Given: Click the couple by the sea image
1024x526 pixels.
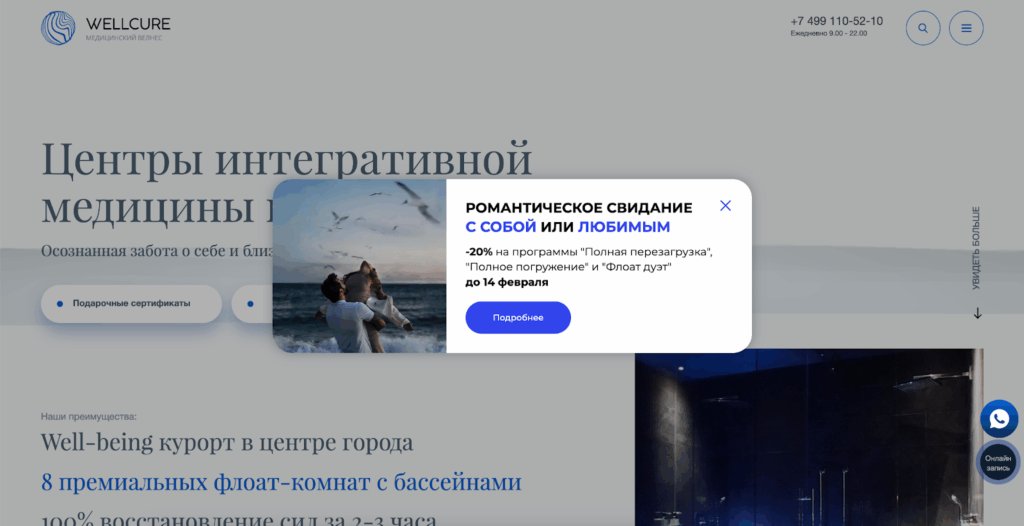Looking at the screenshot, I should 359,266.
